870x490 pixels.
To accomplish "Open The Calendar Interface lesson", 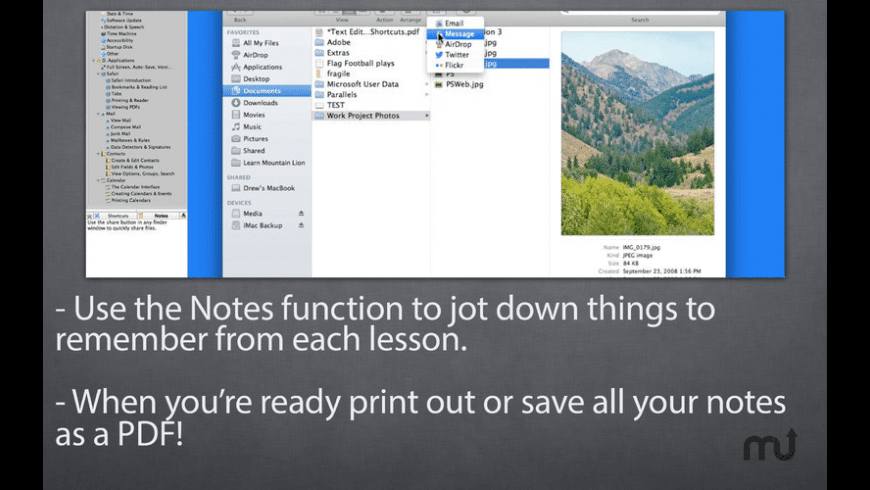I will tap(135, 187).
